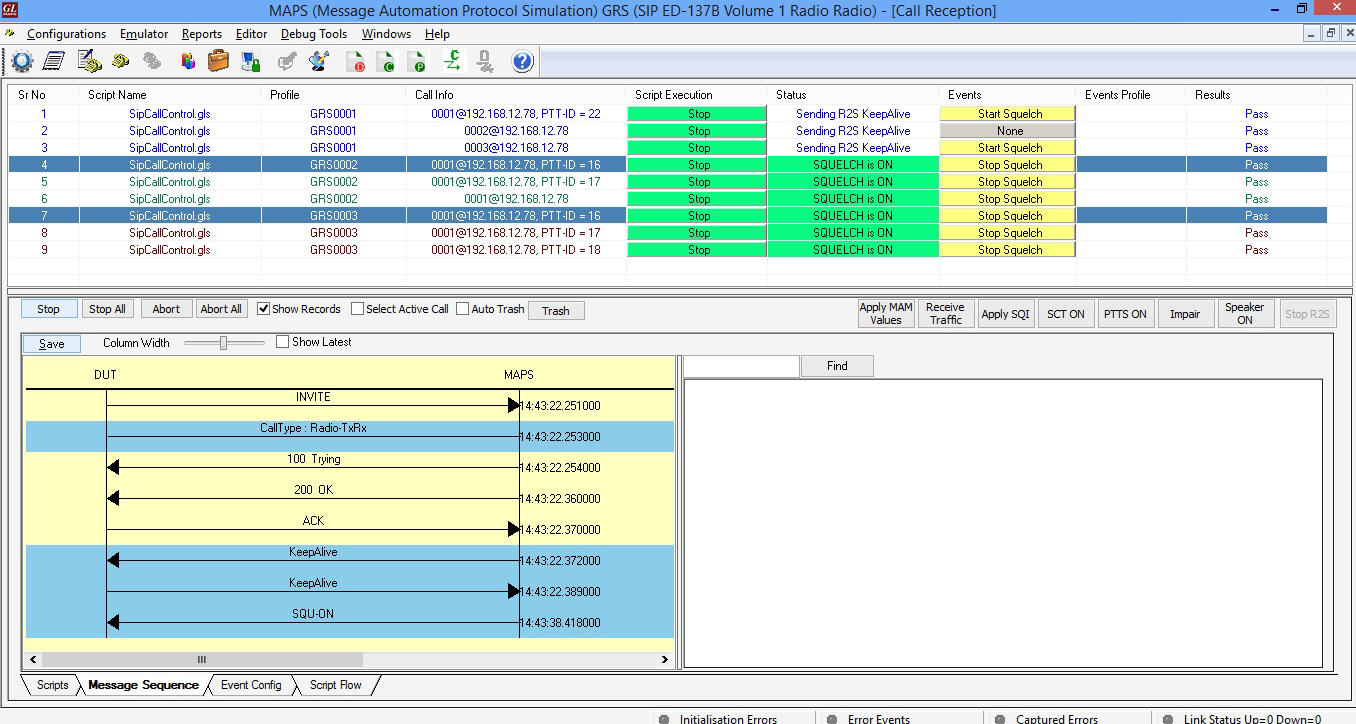Screen dimensions: 1356x724
Task: Open the Editor menu
Action: click(251, 34)
